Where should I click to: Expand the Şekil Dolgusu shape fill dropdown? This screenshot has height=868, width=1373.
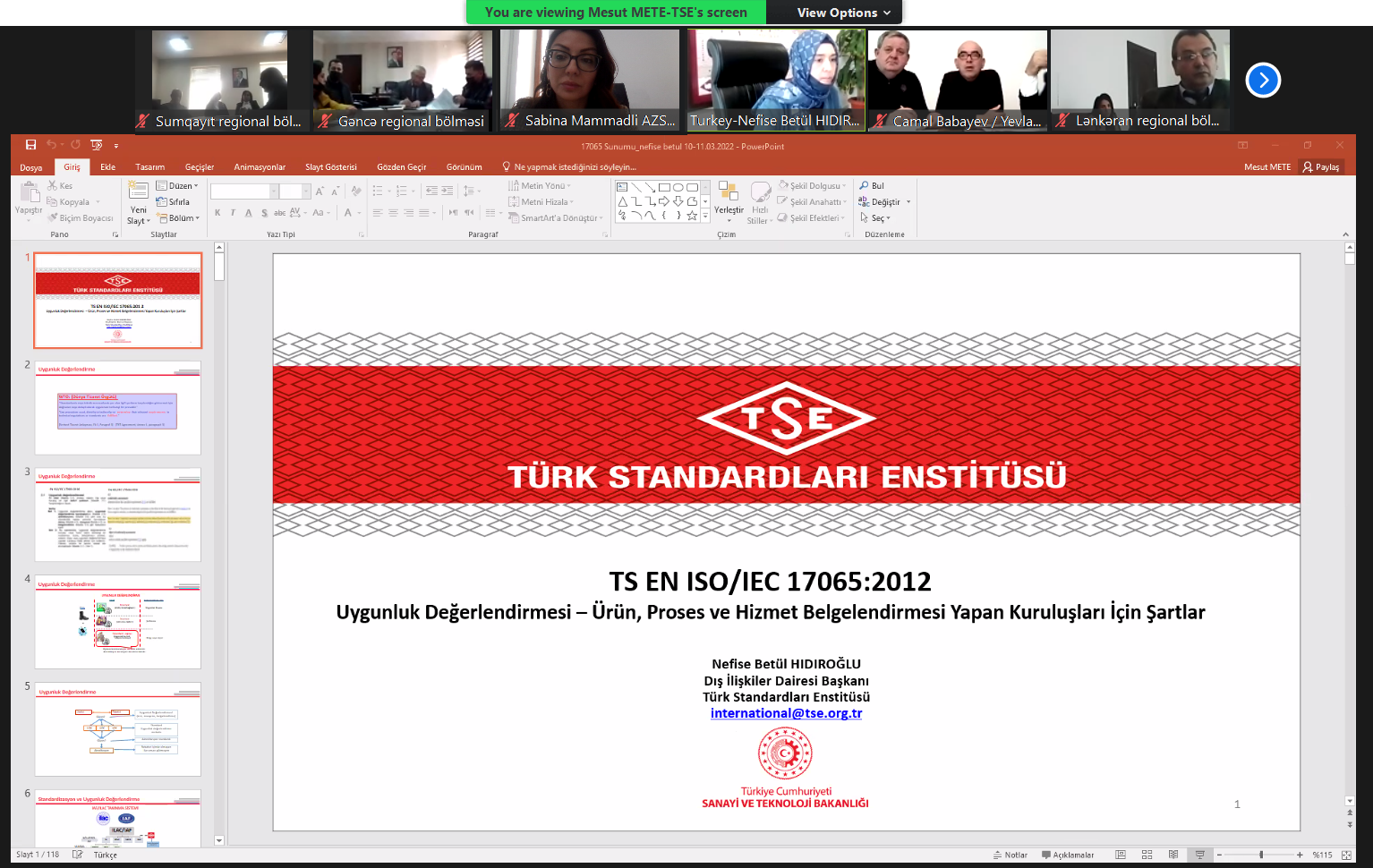click(812, 186)
